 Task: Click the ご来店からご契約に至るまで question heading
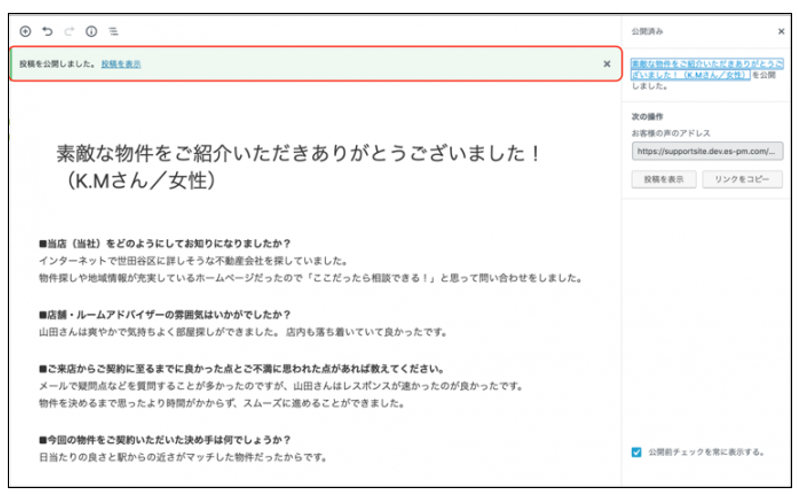[x=242, y=368]
